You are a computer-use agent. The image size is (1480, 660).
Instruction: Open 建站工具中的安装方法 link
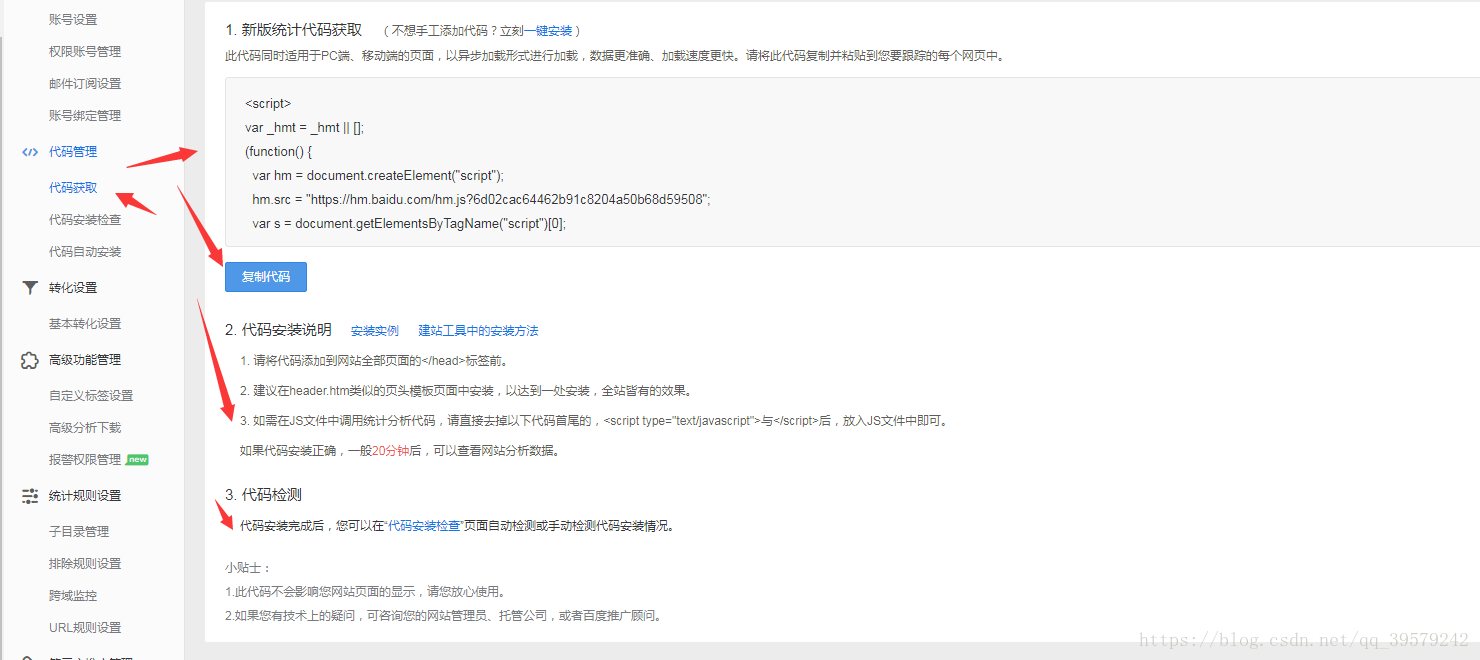pyautogui.click(x=478, y=331)
